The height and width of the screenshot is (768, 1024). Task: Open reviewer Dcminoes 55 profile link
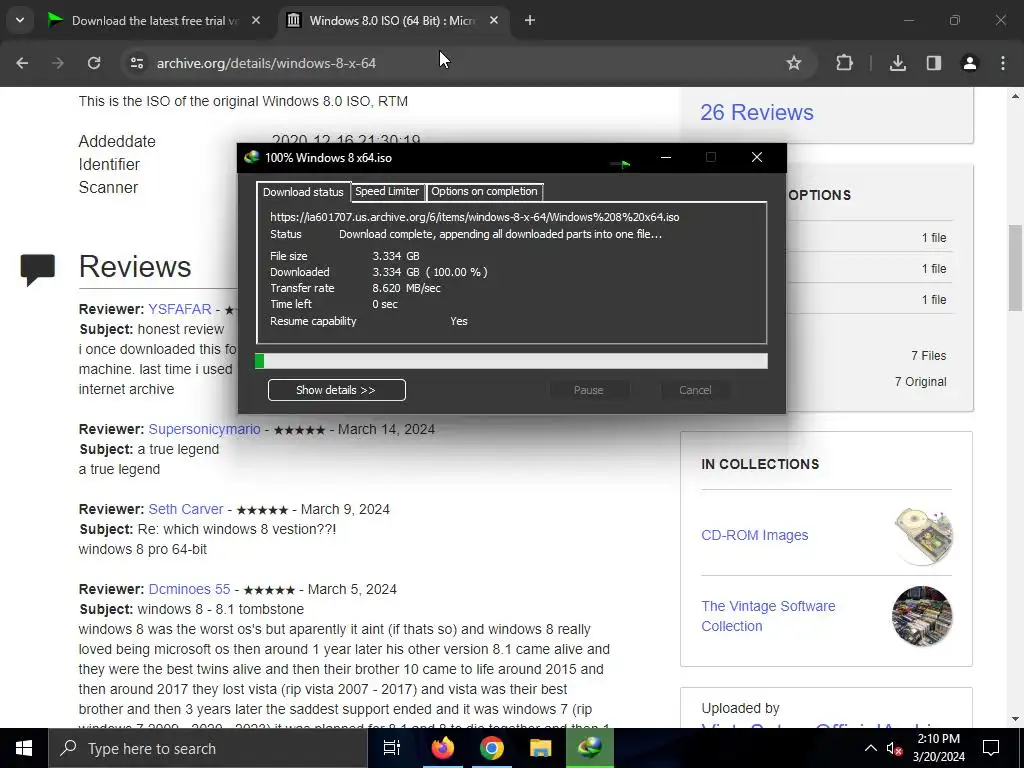pyautogui.click(x=189, y=589)
